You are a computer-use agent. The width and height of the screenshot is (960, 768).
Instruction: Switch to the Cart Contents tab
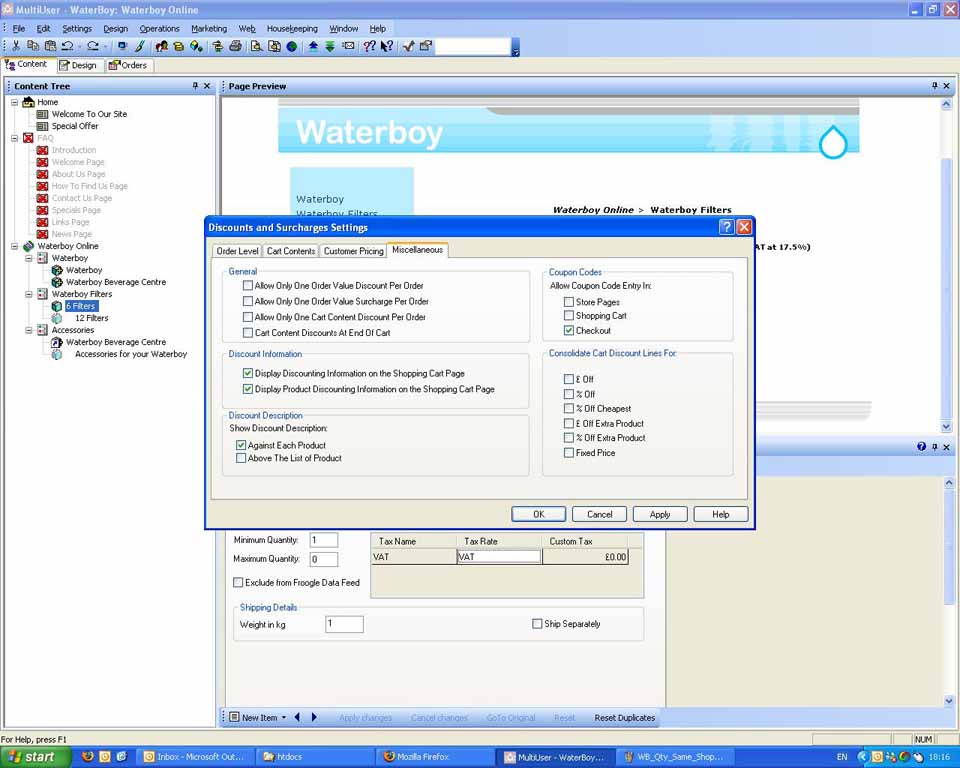[x=291, y=251]
